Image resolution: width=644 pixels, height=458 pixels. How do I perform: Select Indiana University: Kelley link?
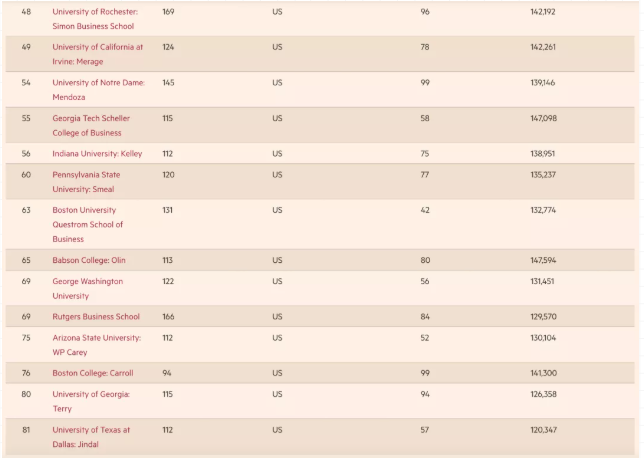click(98, 153)
